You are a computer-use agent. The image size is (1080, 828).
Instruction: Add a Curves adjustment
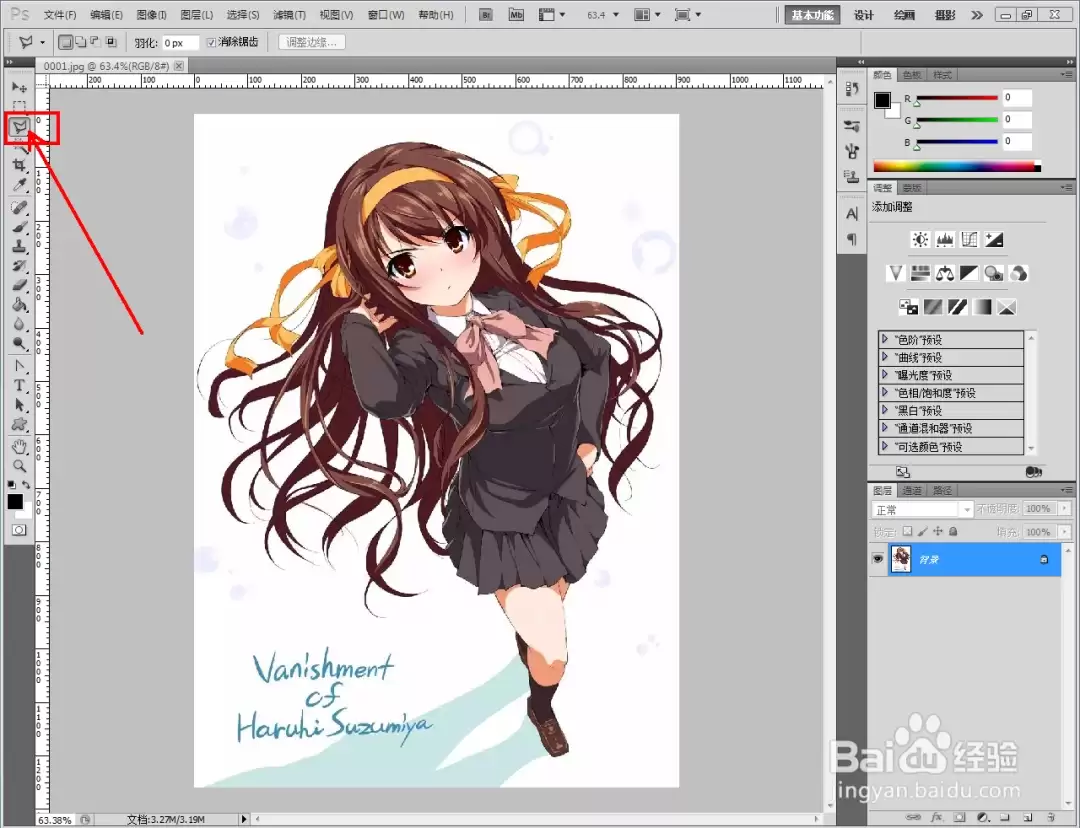click(x=969, y=239)
